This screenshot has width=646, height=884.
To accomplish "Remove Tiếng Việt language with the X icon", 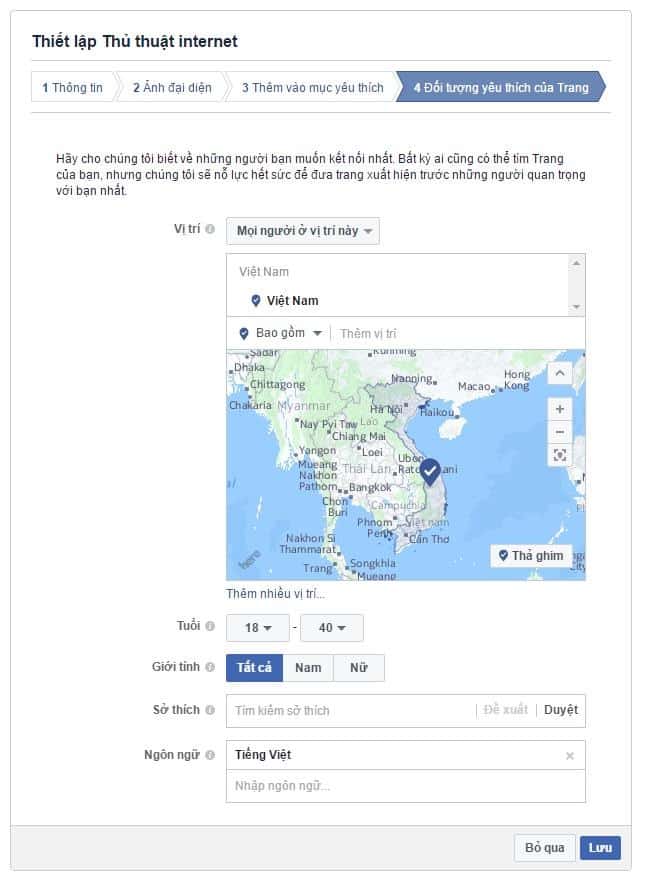I will pyautogui.click(x=570, y=756).
